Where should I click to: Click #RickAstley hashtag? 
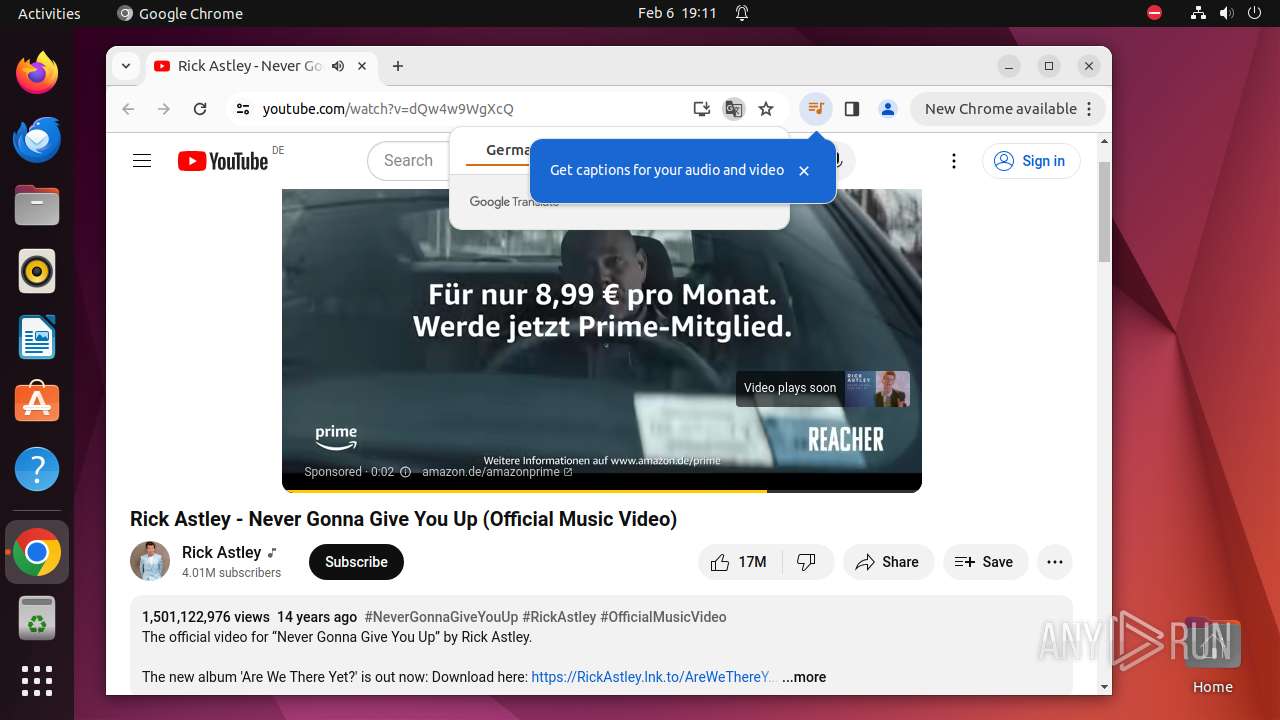[559, 617]
